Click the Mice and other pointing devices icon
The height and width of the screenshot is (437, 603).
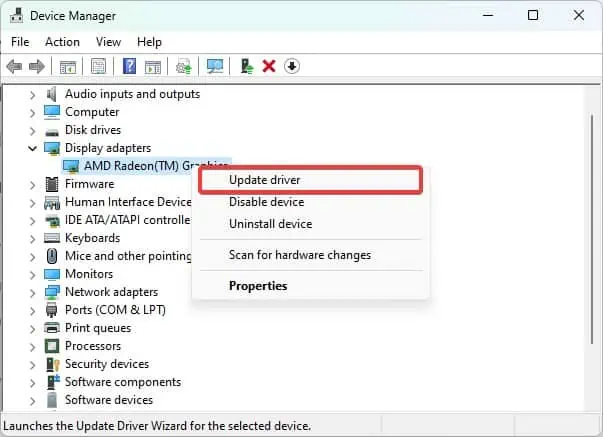52,256
